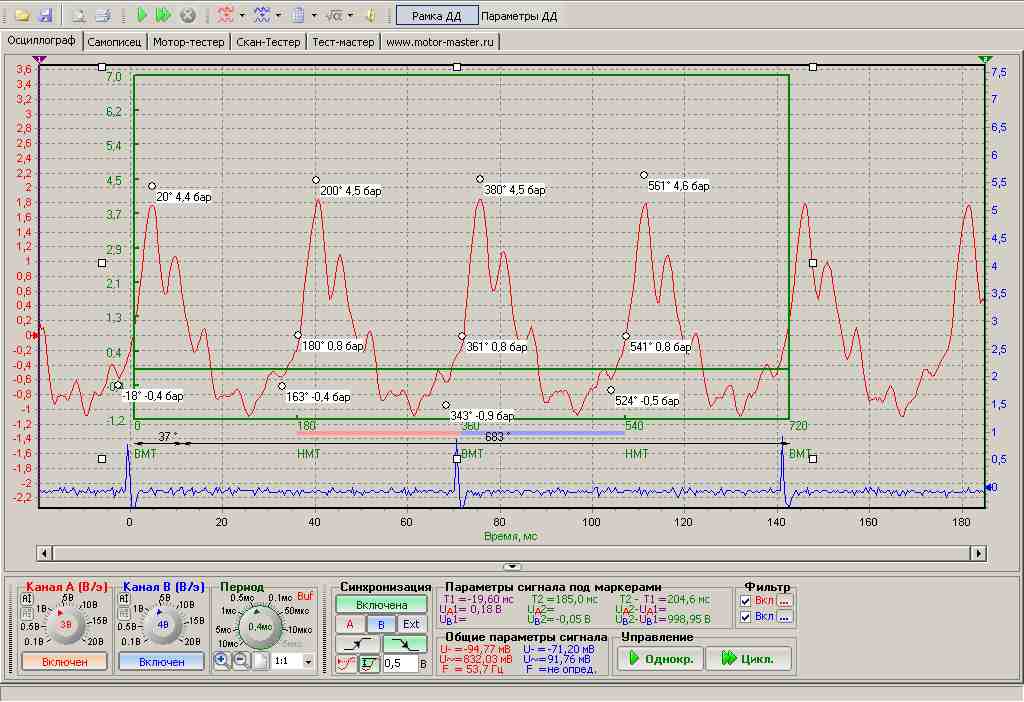Click the 'Рамка ДД' button

435,16
